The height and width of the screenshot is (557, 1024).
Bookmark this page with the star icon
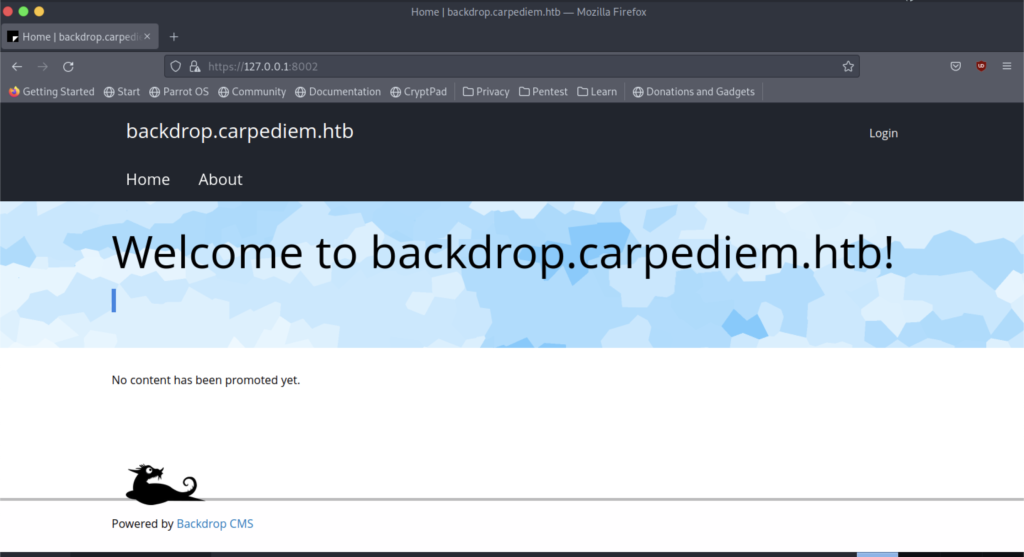click(x=848, y=66)
